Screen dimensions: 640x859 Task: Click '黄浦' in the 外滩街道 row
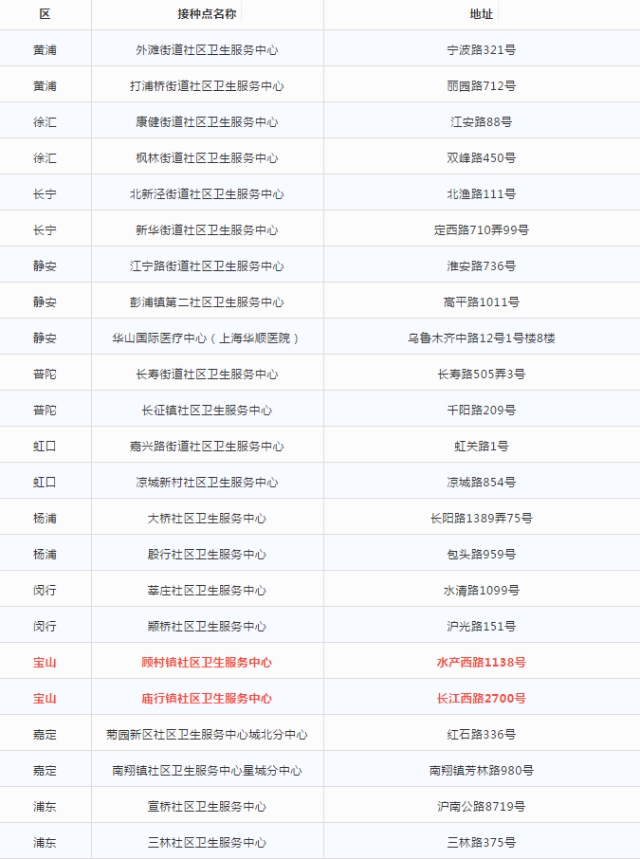click(45, 50)
